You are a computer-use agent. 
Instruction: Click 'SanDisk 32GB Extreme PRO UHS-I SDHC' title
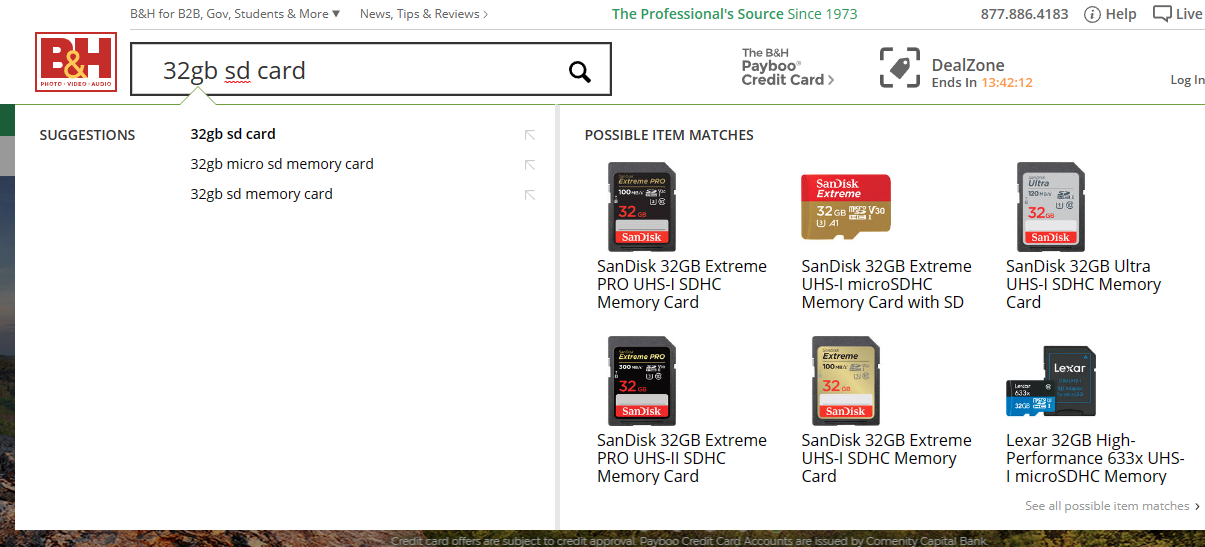(x=682, y=284)
